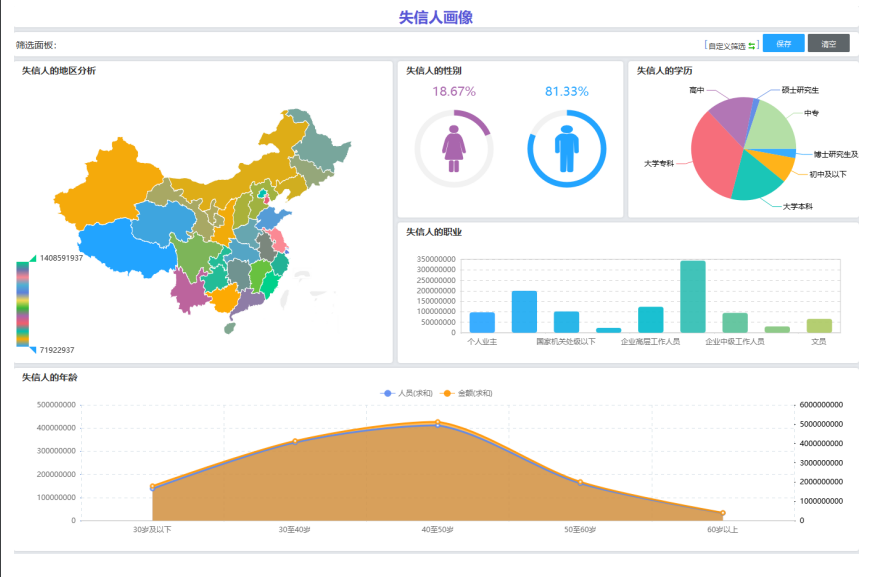The width and height of the screenshot is (873, 577).
Task: Click the 失信人的年龄 panel title
Action: [x=50, y=377]
